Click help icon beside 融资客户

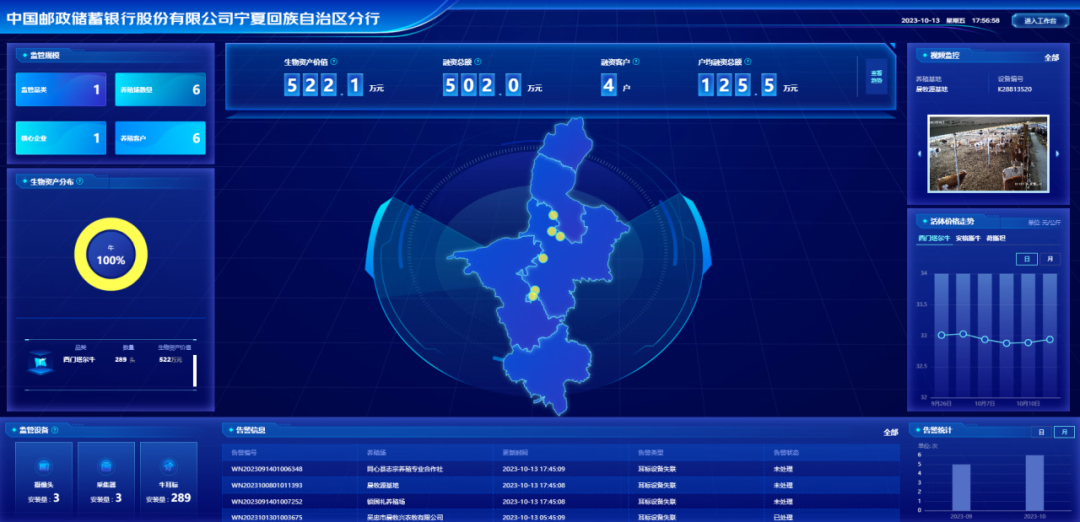(636, 61)
